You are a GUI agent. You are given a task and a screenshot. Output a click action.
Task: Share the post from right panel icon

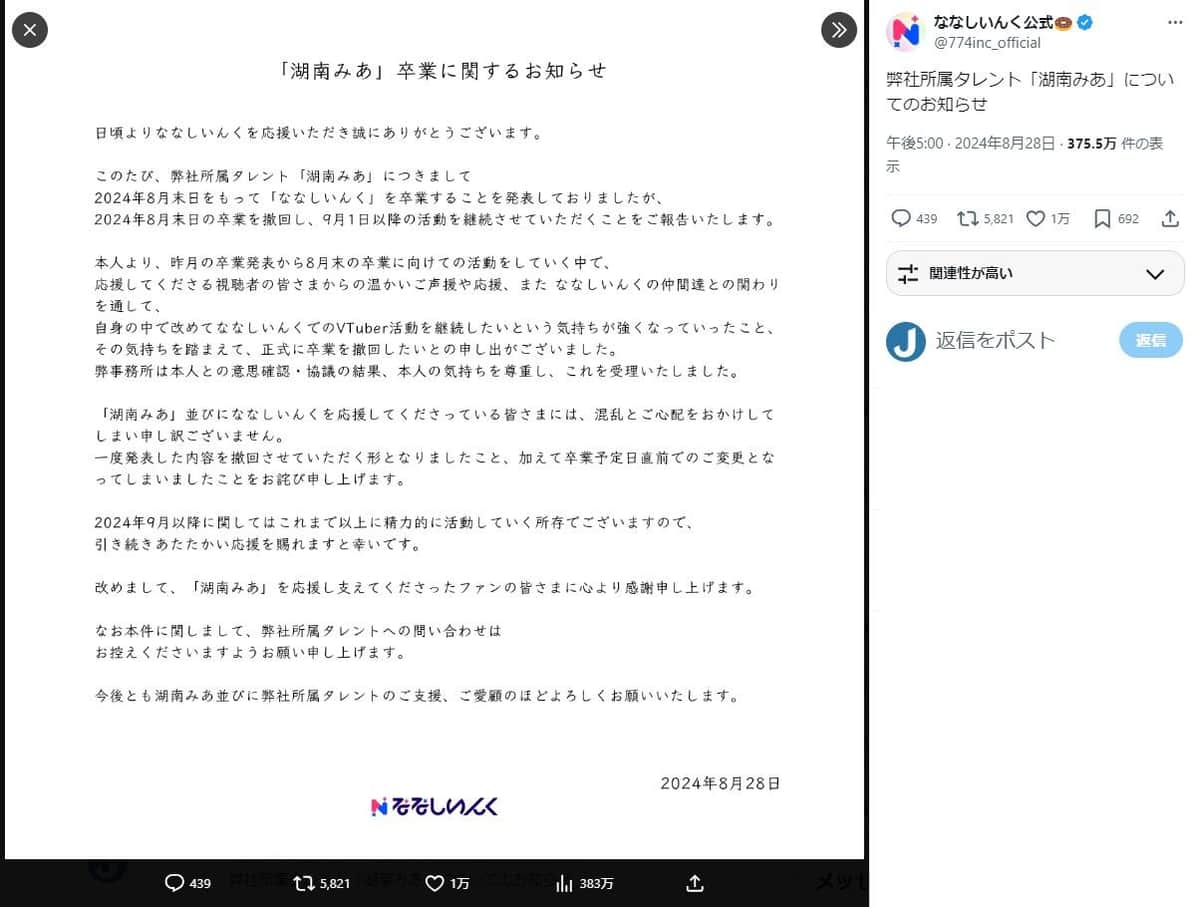[1170, 218]
